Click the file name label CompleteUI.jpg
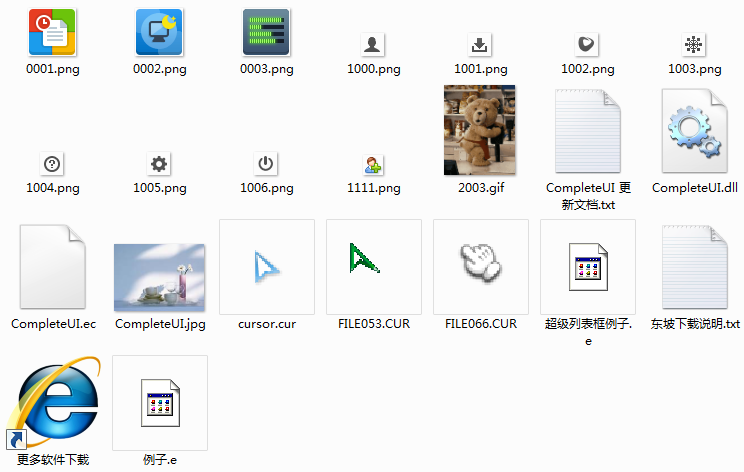 [160, 324]
